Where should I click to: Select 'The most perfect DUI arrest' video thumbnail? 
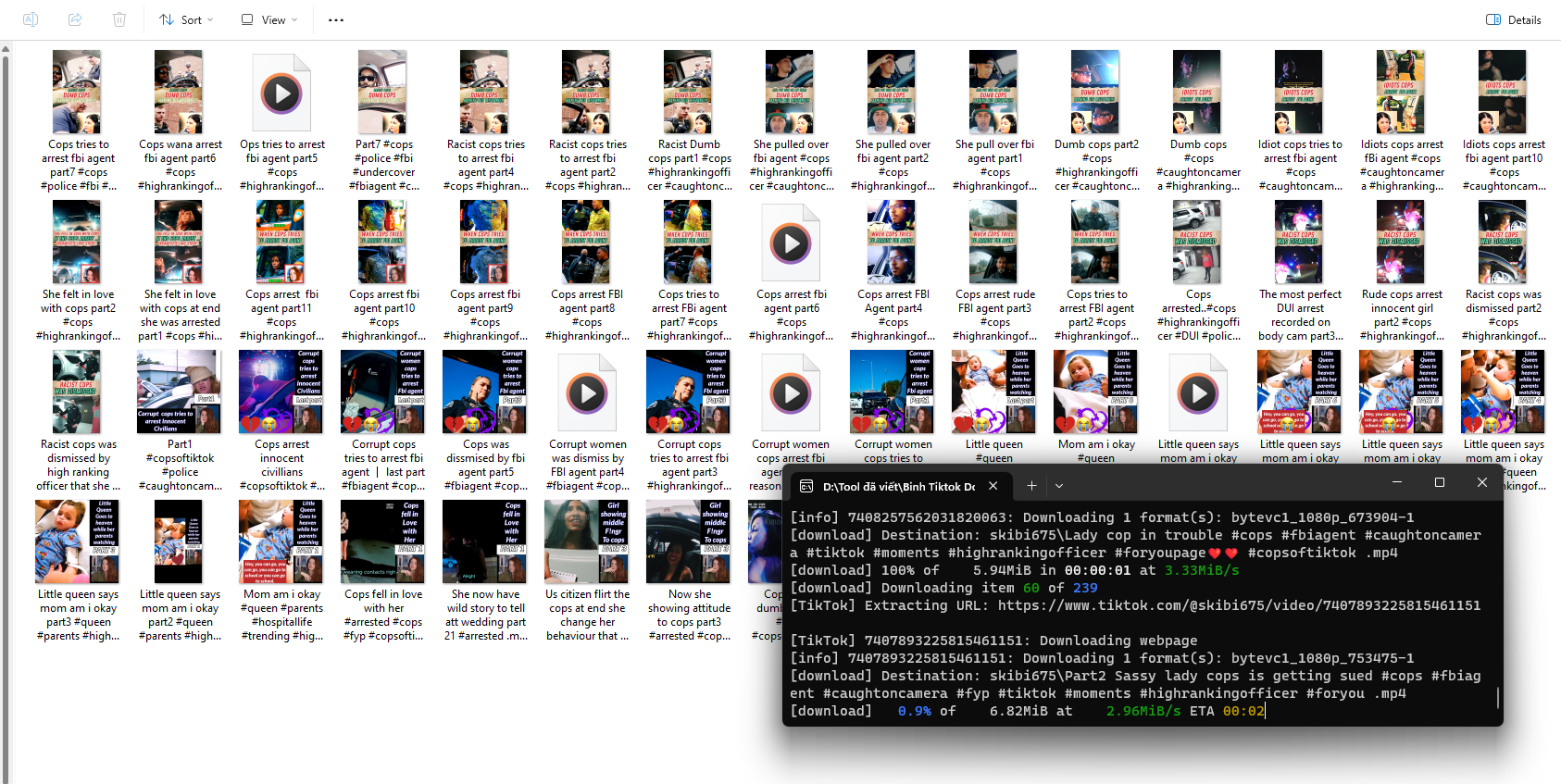[x=1298, y=242]
